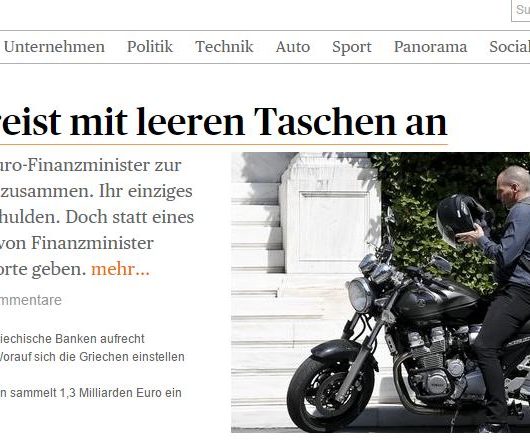Open the Auto section

293,47
